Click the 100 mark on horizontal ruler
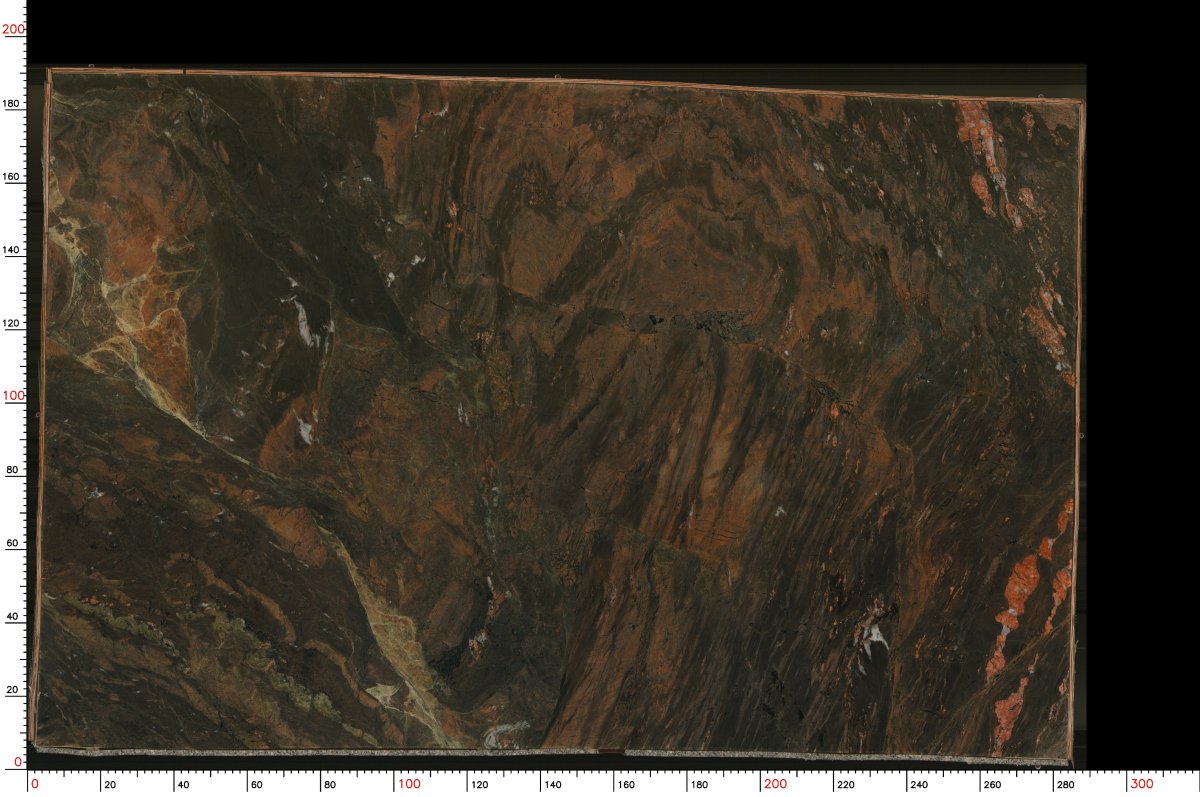The width and height of the screenshot is (1200, 797). (x=409, y=784)
